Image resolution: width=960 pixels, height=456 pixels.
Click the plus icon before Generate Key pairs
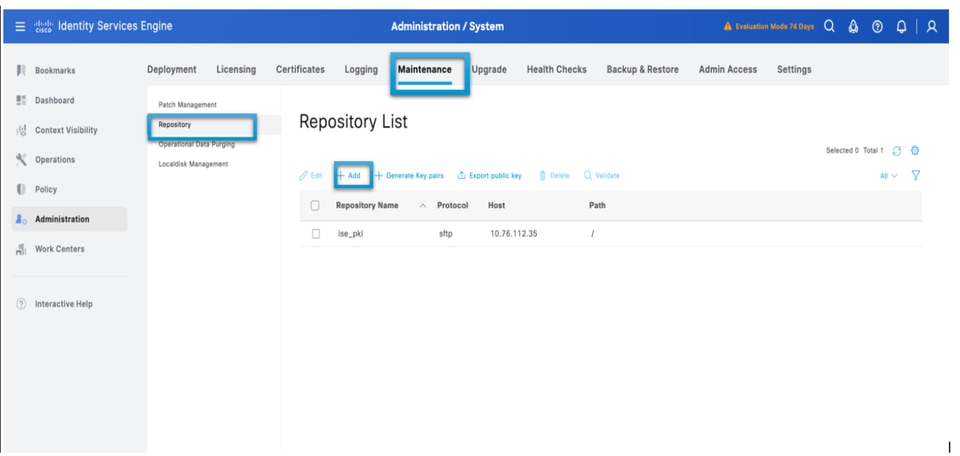point(378,176)
